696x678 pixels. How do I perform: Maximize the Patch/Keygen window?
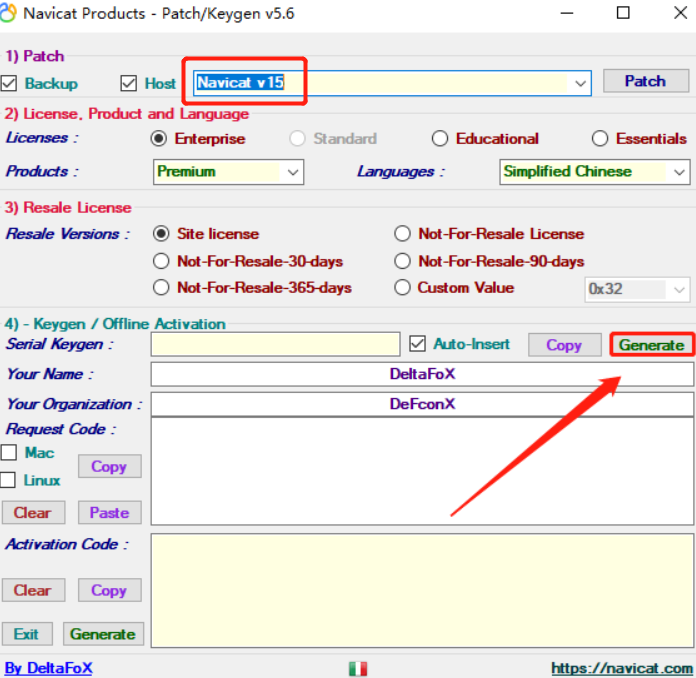(x=623, y=13)
